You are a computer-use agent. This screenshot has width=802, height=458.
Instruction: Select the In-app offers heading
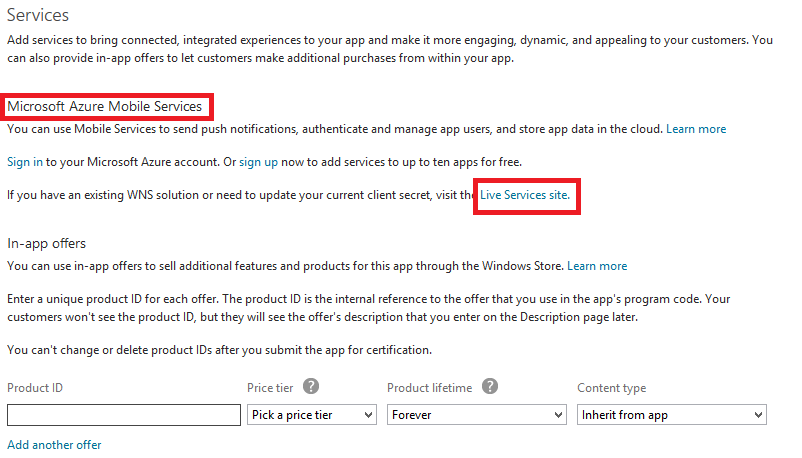coord(47,244)
